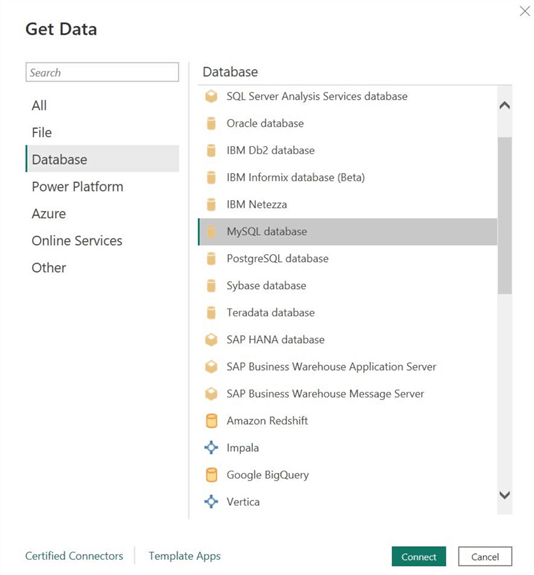Viewport: 534px width, 575px height.
Task: Switch to the File category
Action: tap(102, 133)
